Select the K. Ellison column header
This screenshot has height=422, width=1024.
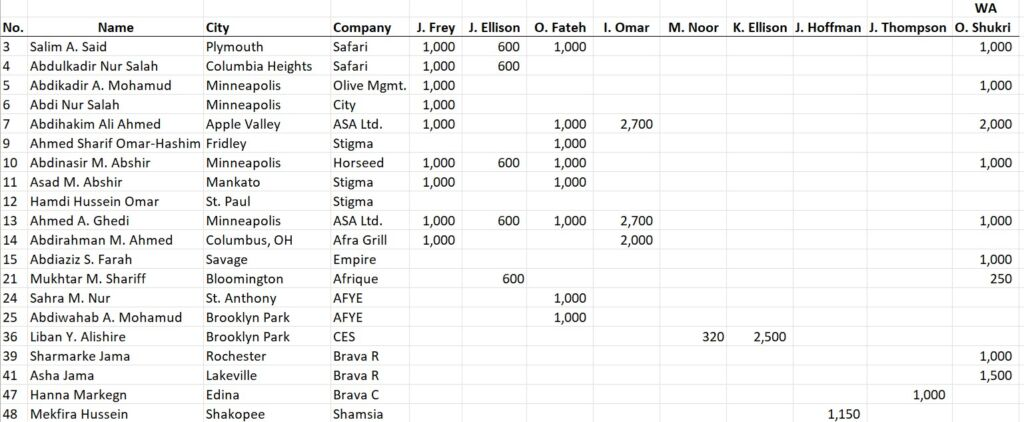click(759, 27)
